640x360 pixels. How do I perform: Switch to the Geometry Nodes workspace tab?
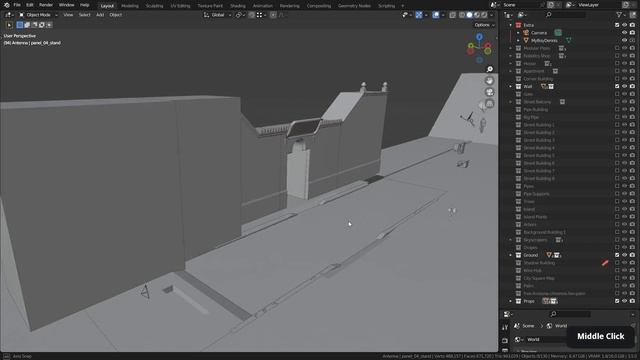(354, 6)
